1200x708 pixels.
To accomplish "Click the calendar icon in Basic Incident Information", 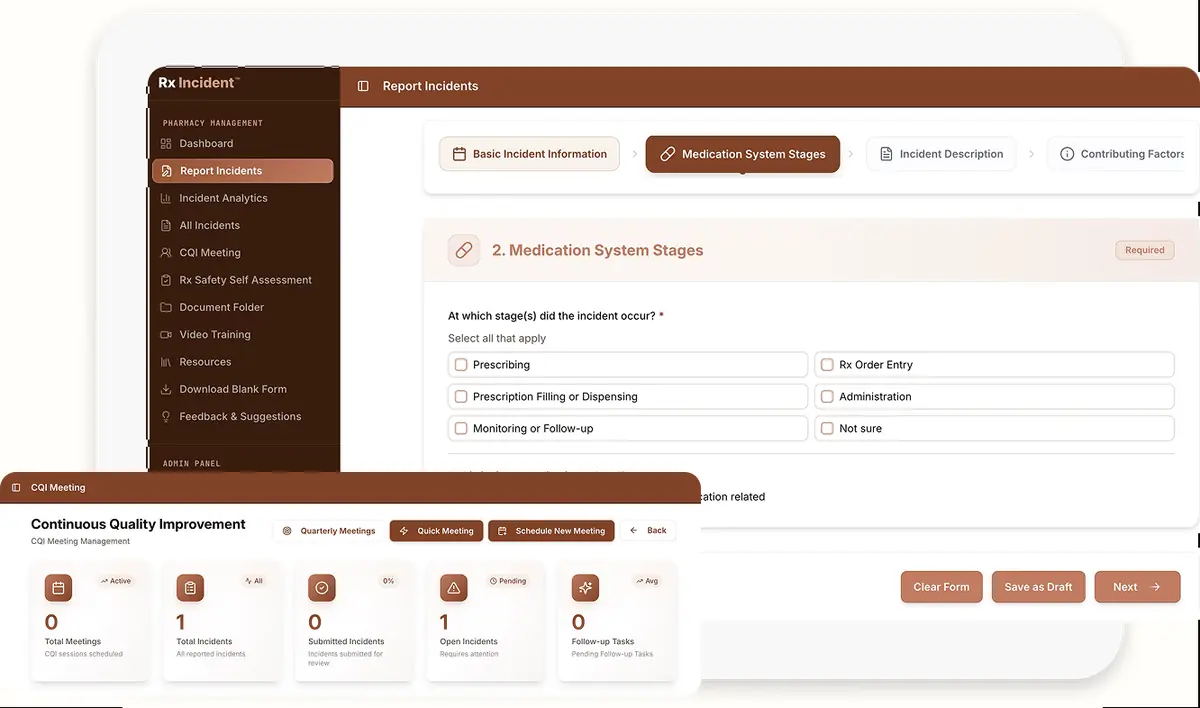I will coord(459,154).
